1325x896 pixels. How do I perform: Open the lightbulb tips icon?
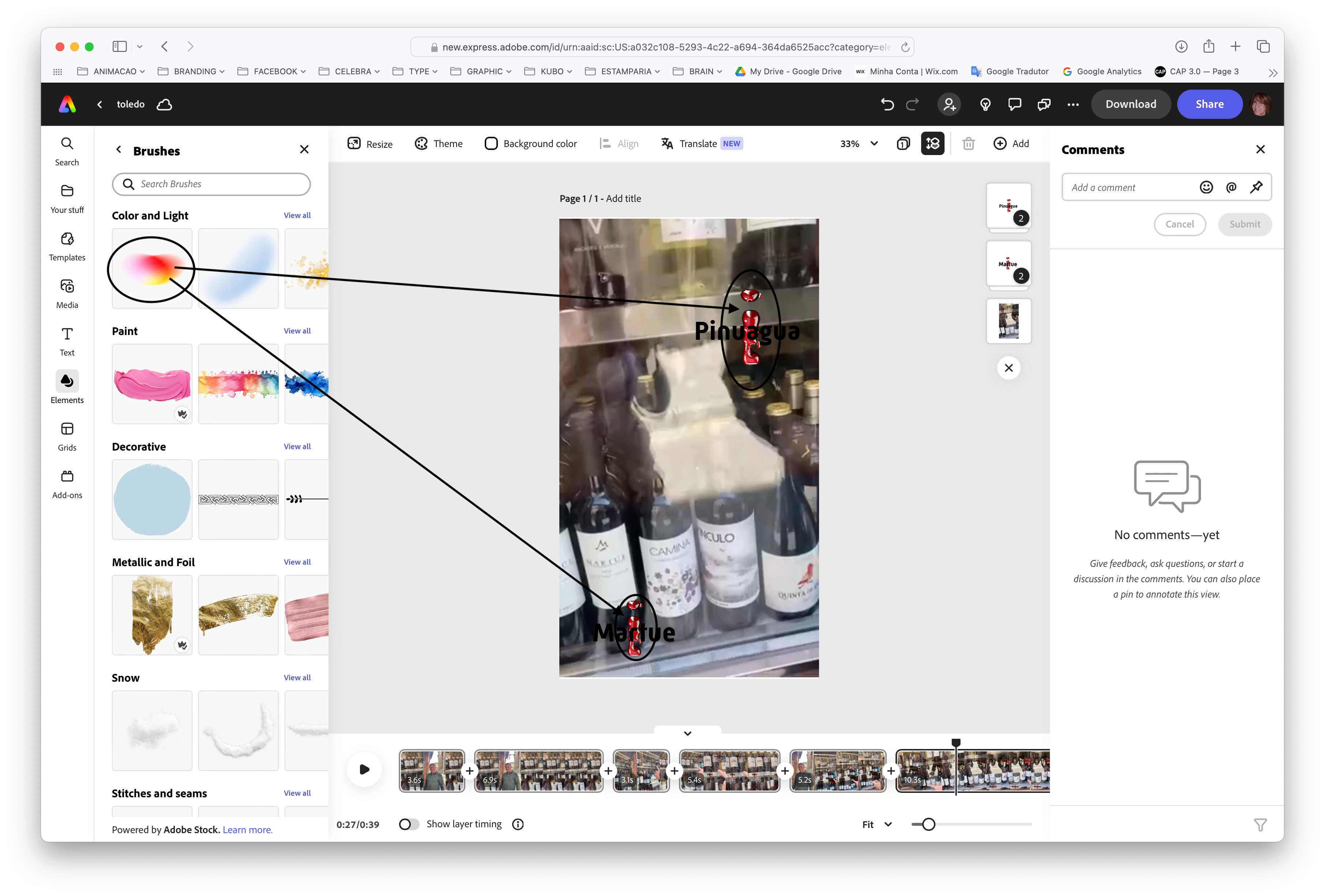985,104
